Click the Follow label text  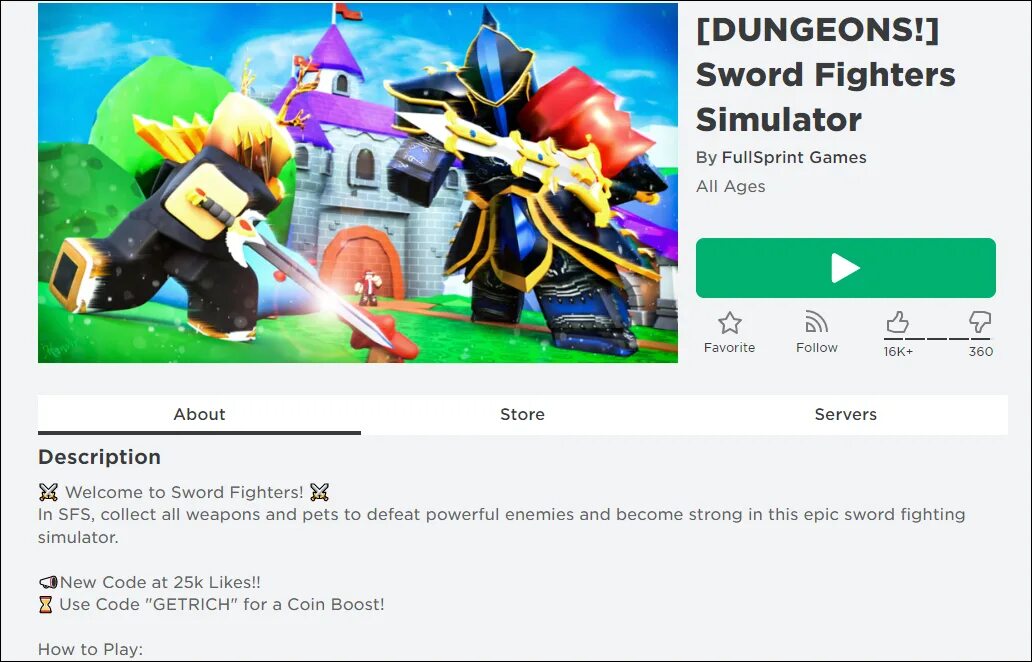tap(817, 347)
